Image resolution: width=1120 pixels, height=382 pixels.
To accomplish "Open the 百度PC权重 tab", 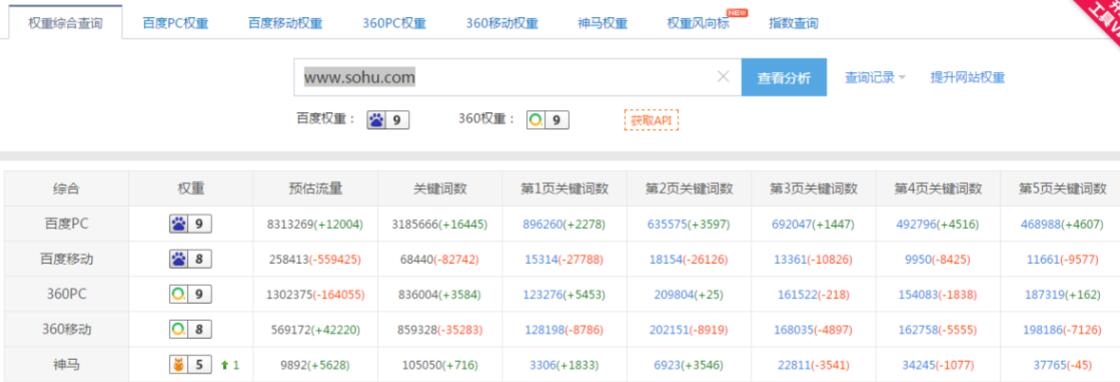I will click(176, 23).
